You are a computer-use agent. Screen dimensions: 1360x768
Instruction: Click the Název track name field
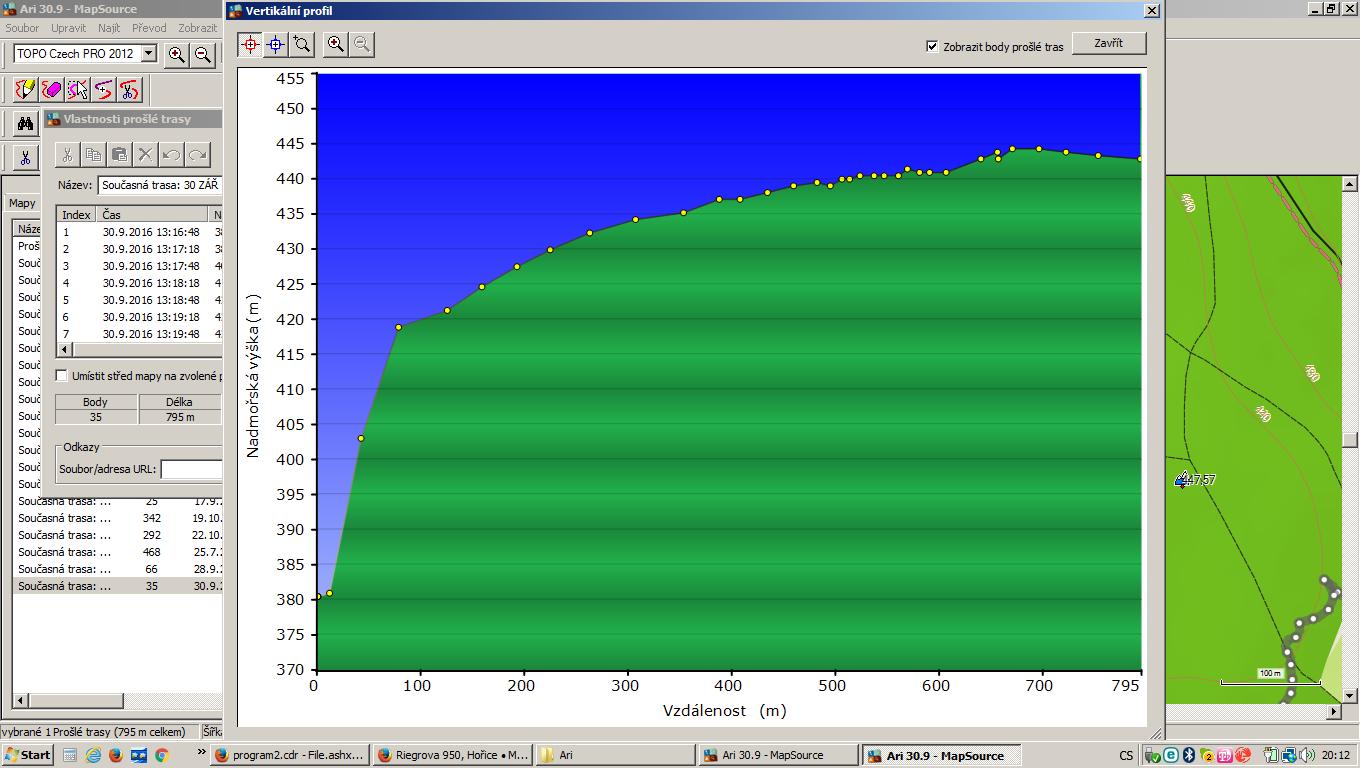pyautogui.click(x=160, y=185)
